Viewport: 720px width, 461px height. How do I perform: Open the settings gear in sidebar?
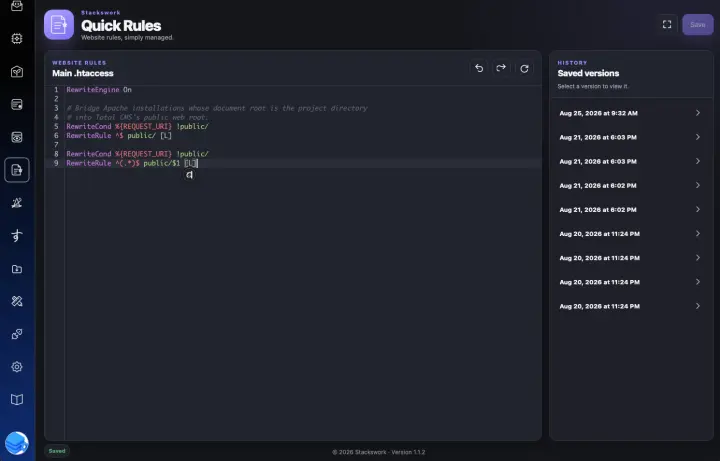point(17,367)
